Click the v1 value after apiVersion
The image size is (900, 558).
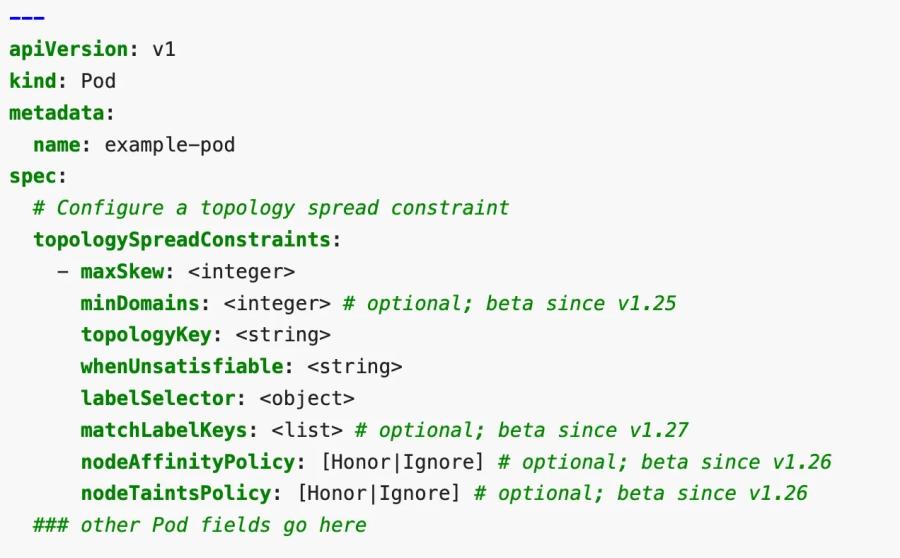coord(164,48)
